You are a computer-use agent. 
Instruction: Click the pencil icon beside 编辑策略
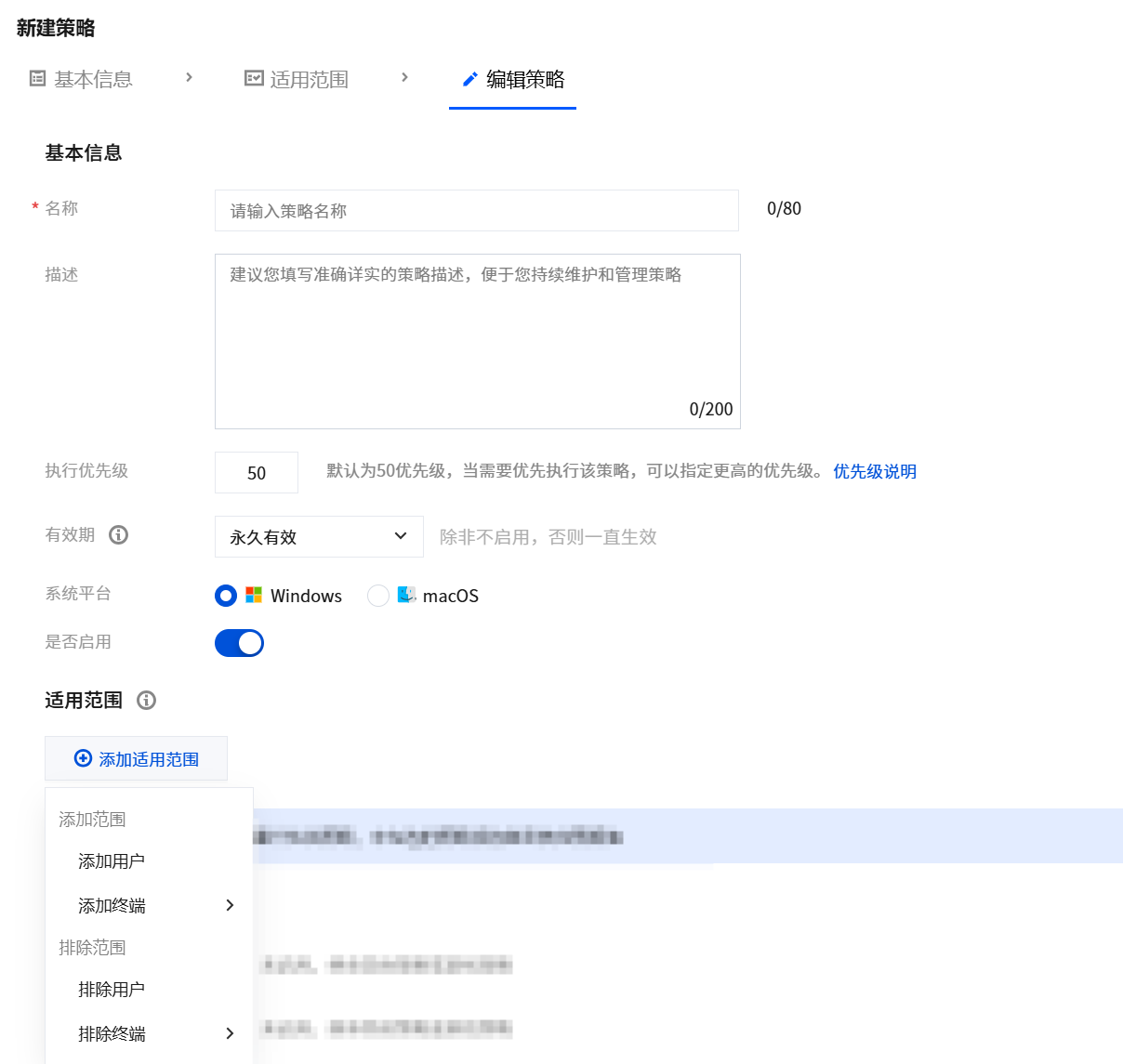pos(470,79)
